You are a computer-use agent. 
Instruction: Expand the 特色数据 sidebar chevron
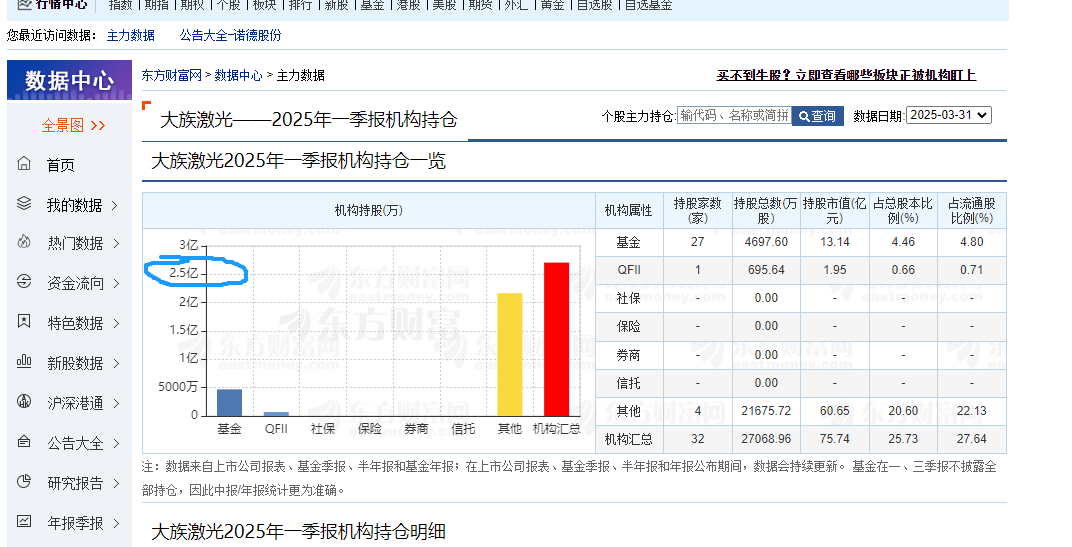pos(116,323)
